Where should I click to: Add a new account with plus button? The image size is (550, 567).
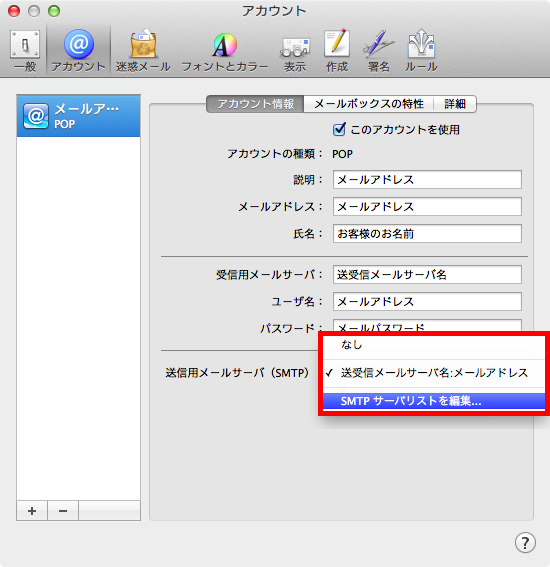[32, 511]
